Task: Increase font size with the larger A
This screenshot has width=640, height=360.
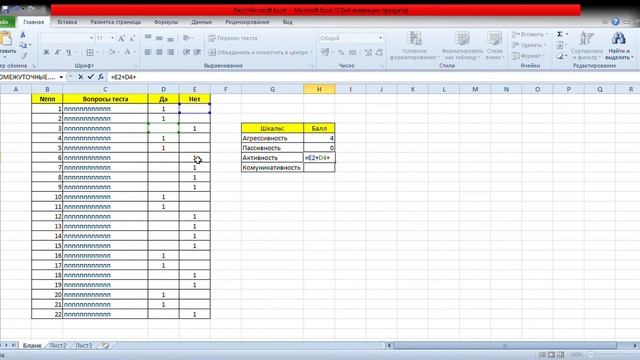Action: [121, 38]
